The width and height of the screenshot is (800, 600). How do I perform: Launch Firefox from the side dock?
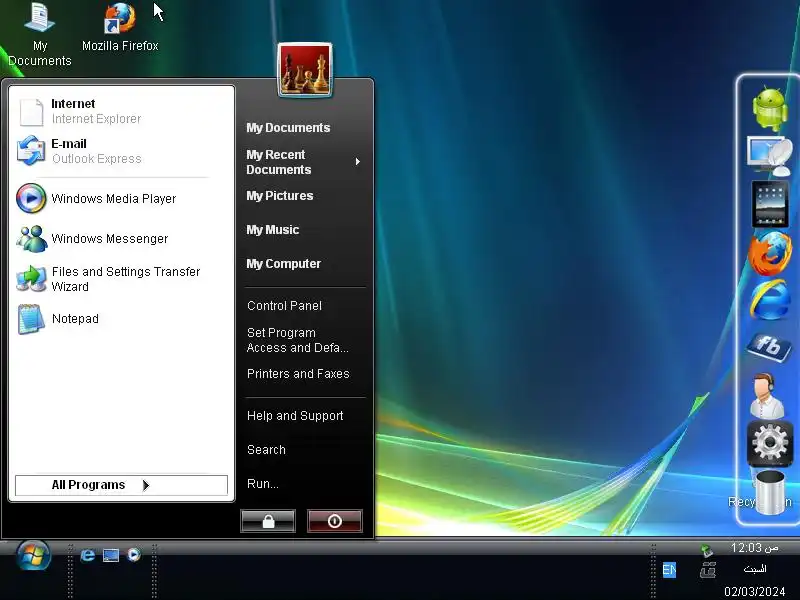(770, 254)
